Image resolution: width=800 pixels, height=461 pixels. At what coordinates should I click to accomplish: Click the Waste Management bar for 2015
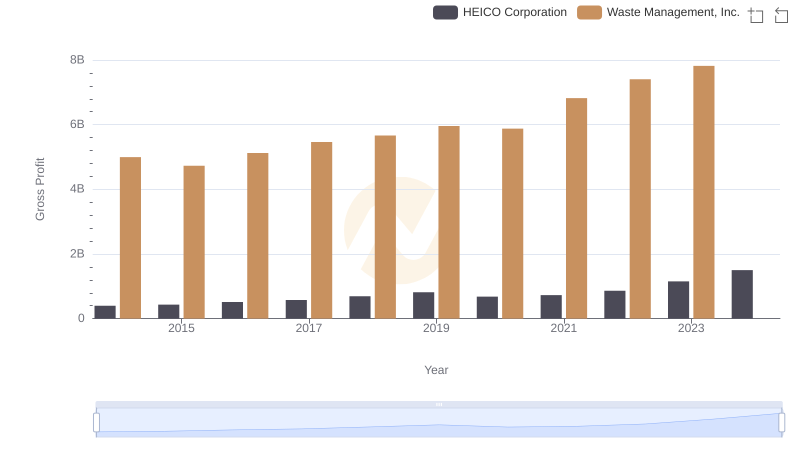pos(194,242)
